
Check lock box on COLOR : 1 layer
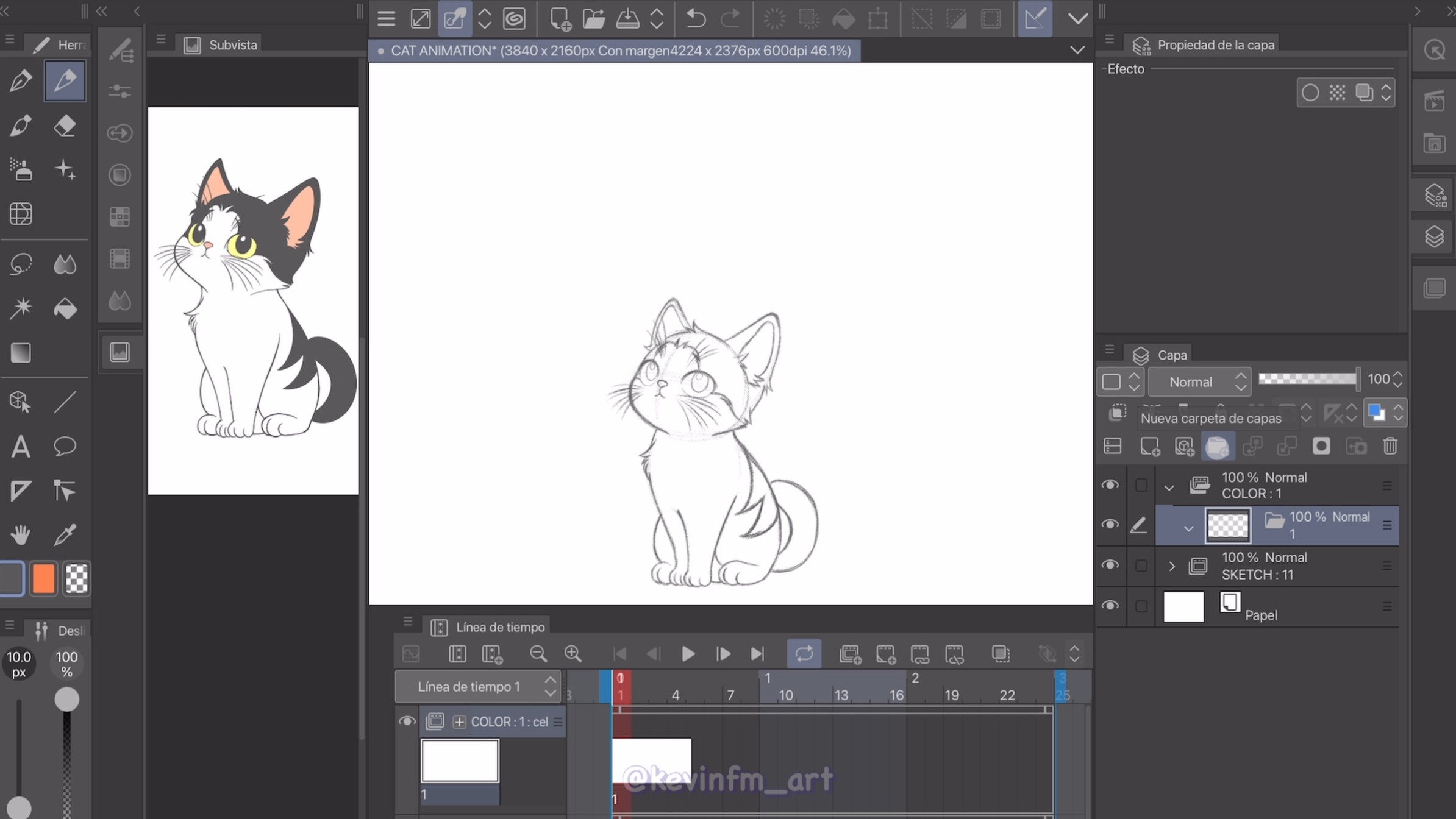pyautogui.click(x=1141, y=485)
